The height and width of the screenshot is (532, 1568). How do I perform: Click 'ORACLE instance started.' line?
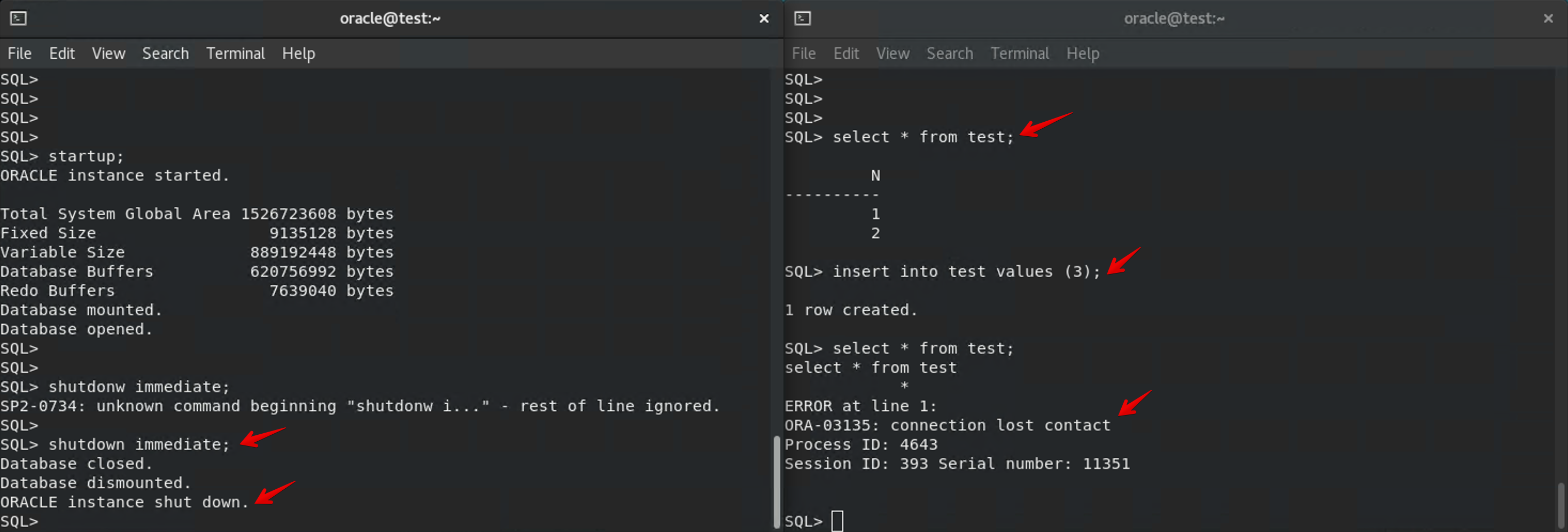tap(115, 175)
